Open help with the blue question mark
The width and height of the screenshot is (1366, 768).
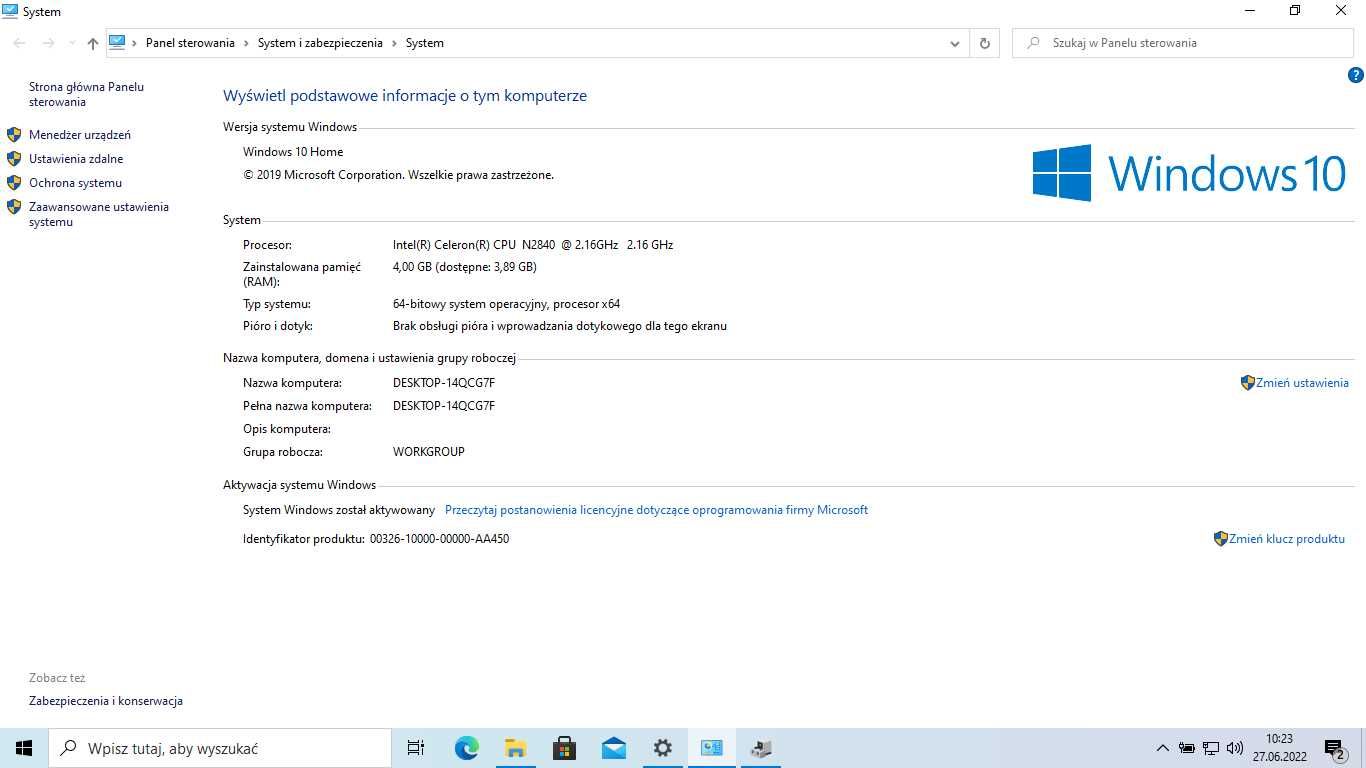coord(1356,75)
